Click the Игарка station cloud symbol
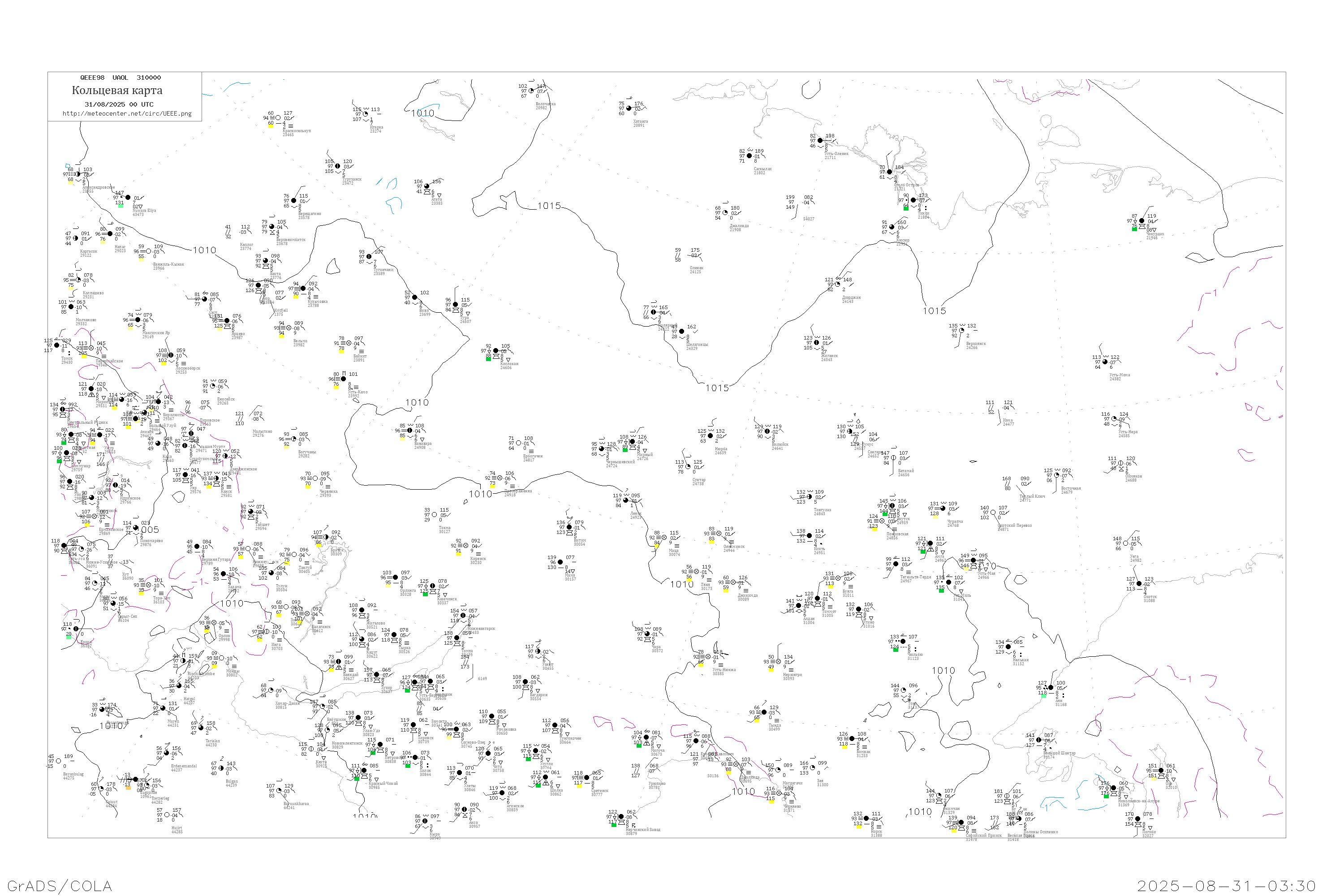The image size is (1344, 896). [366, 114]
